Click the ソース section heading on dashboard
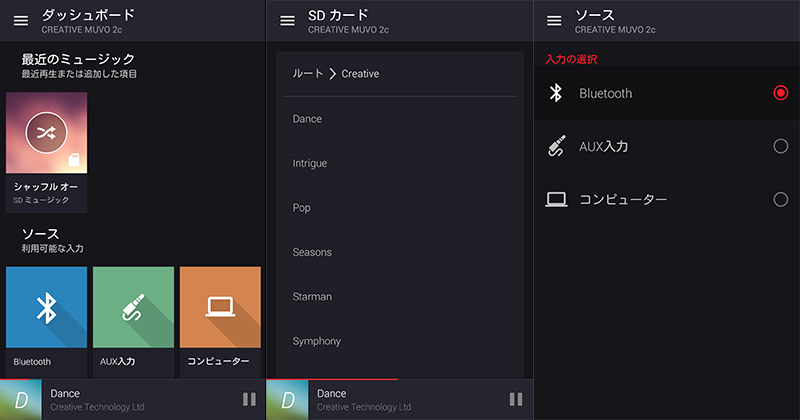This screenshot has height=420, width=800. click(40, 234)
